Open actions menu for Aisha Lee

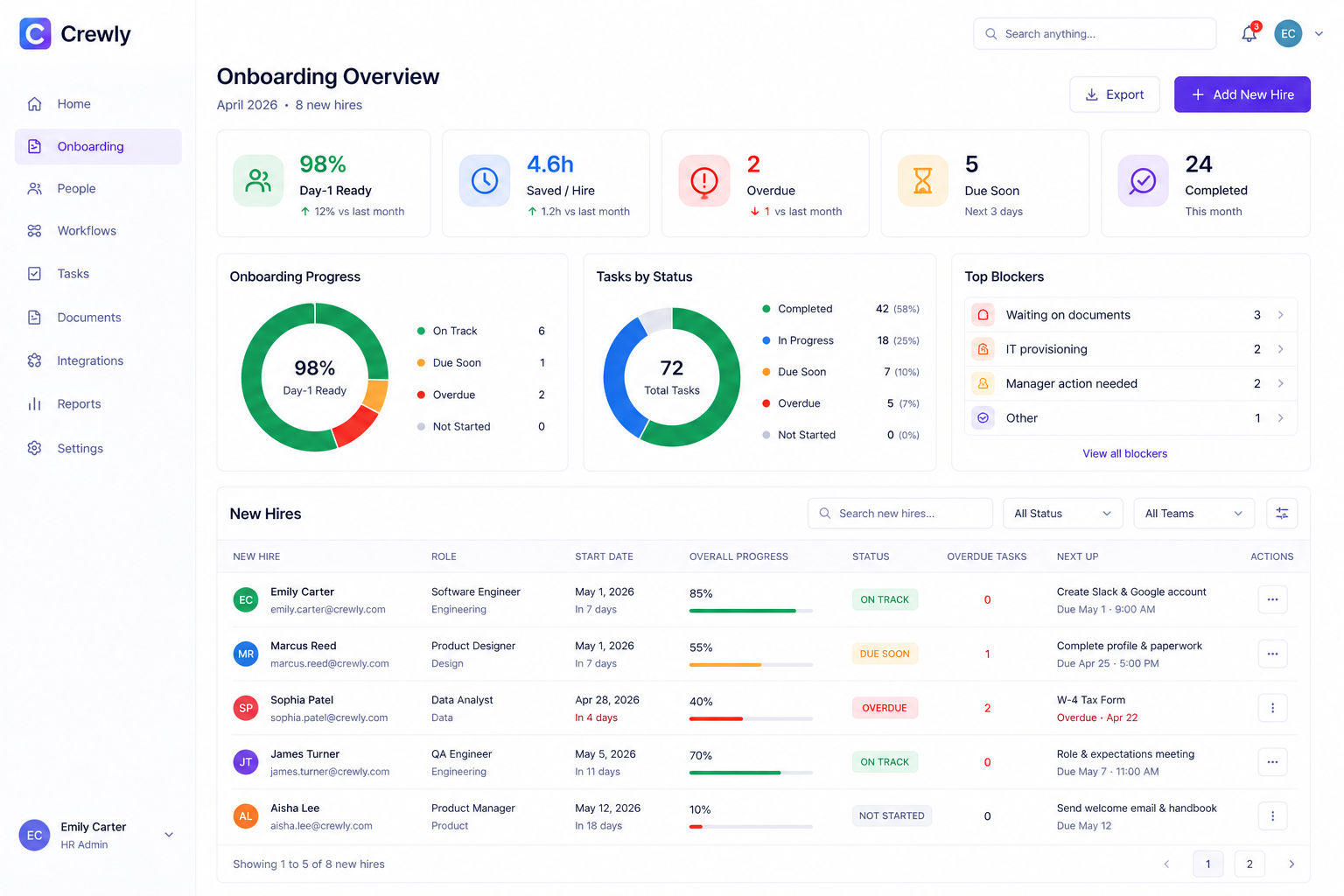[1272, 816]
